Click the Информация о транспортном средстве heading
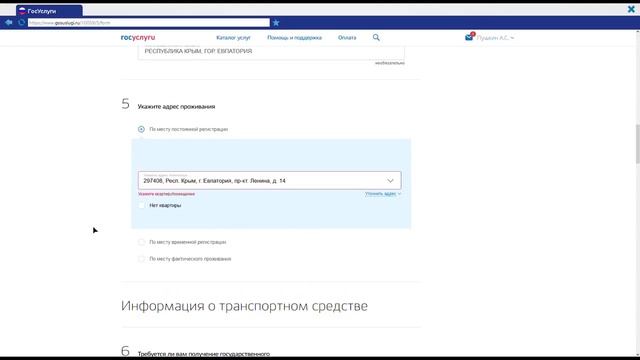 pyautogui.click(x=244, y=306)
